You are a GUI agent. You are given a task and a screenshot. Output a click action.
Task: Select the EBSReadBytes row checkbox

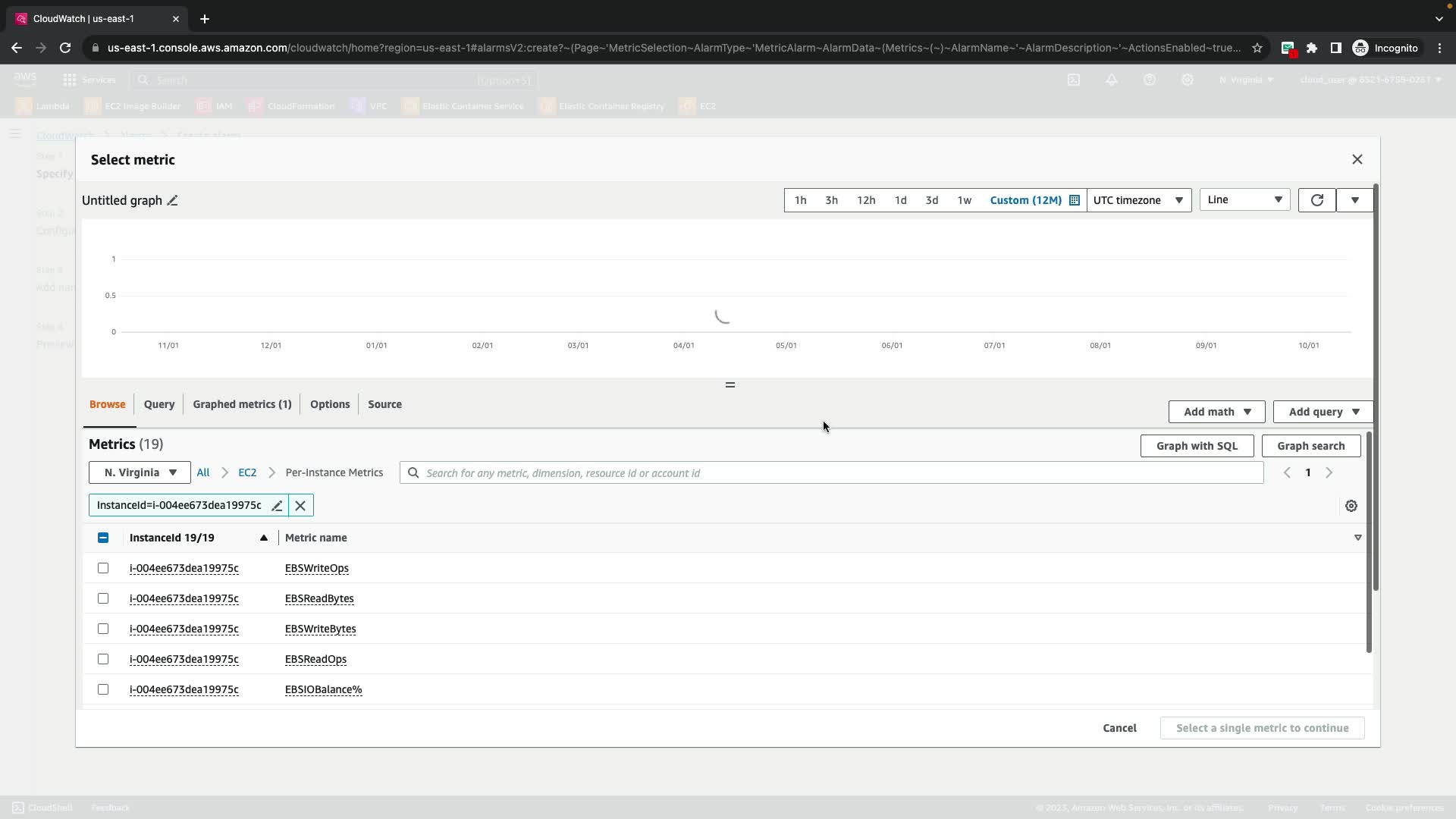click(103, 598)
